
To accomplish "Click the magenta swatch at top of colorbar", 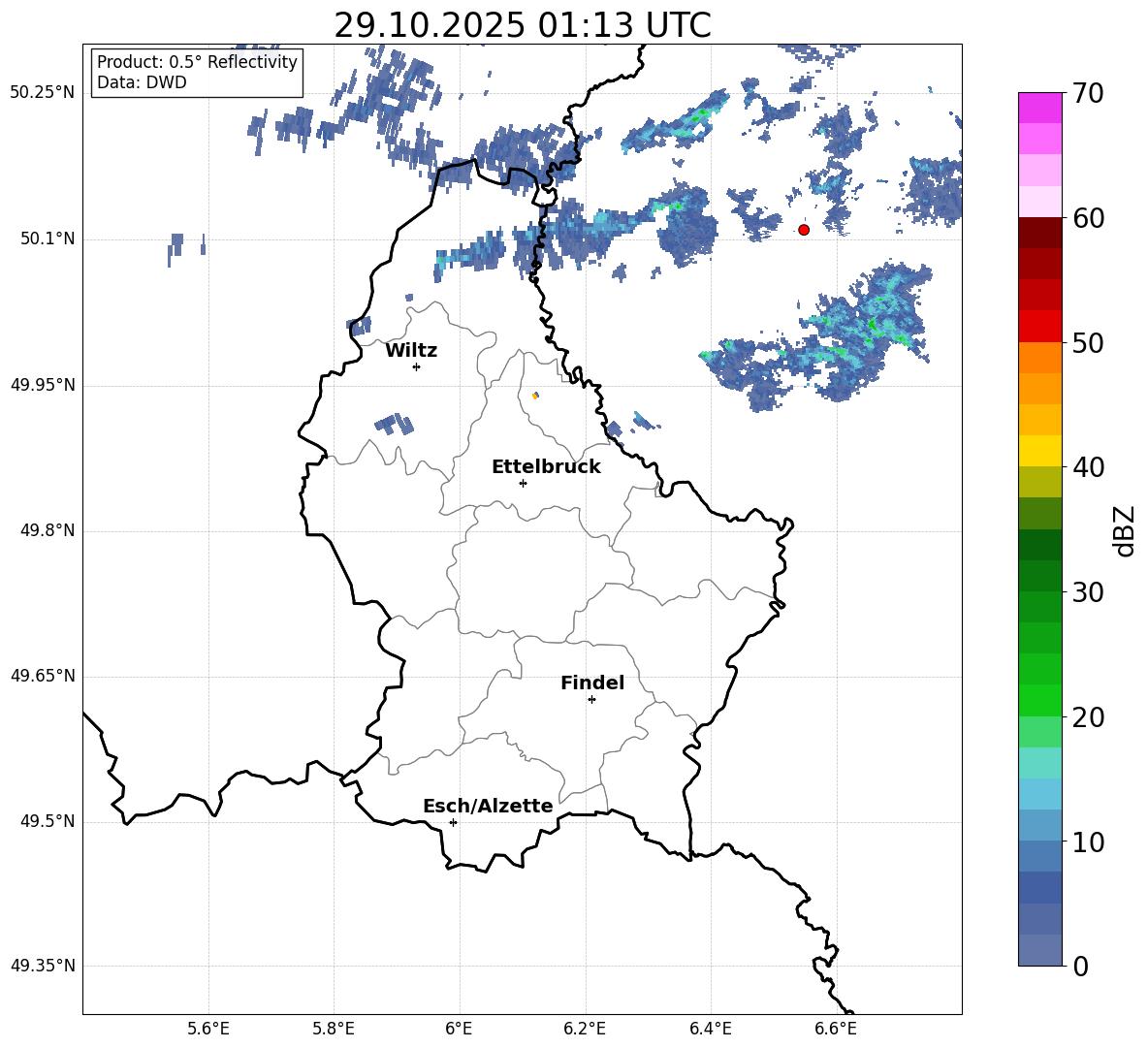I will point(1040,109).
